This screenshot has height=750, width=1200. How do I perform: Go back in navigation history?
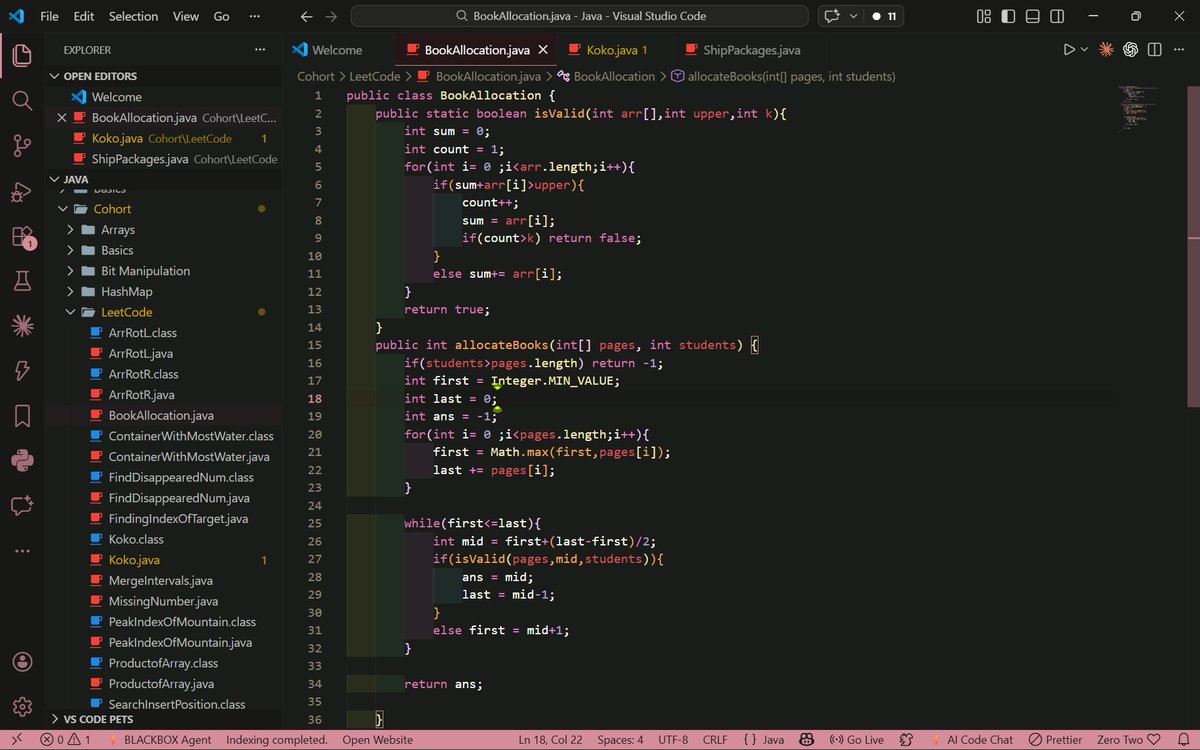(x=307, y=16)
